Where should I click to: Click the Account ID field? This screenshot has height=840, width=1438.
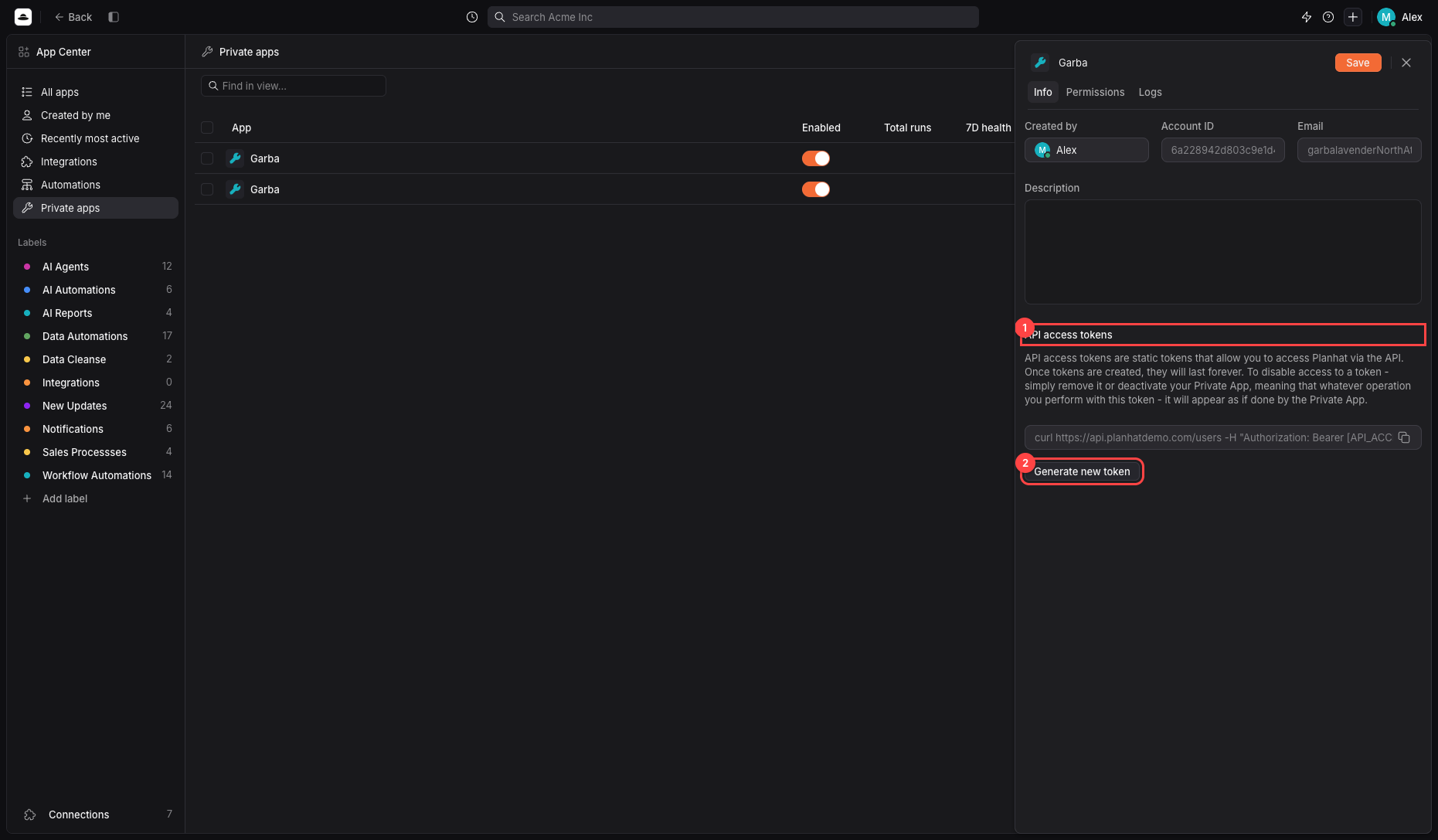point(1222,150)
